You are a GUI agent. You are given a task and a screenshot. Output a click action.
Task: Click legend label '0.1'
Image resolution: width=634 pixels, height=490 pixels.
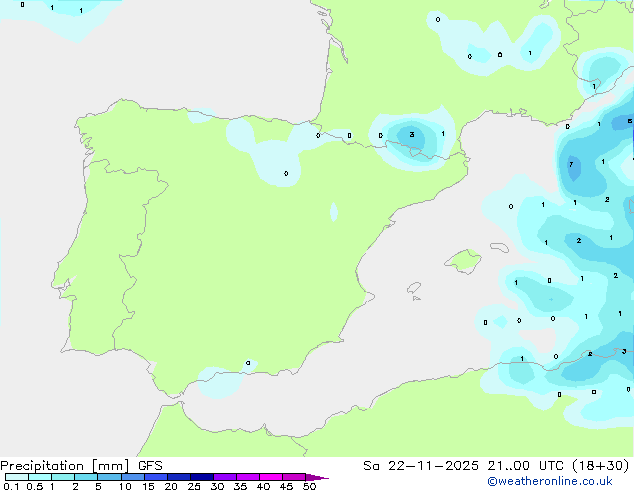click(11, 486)
